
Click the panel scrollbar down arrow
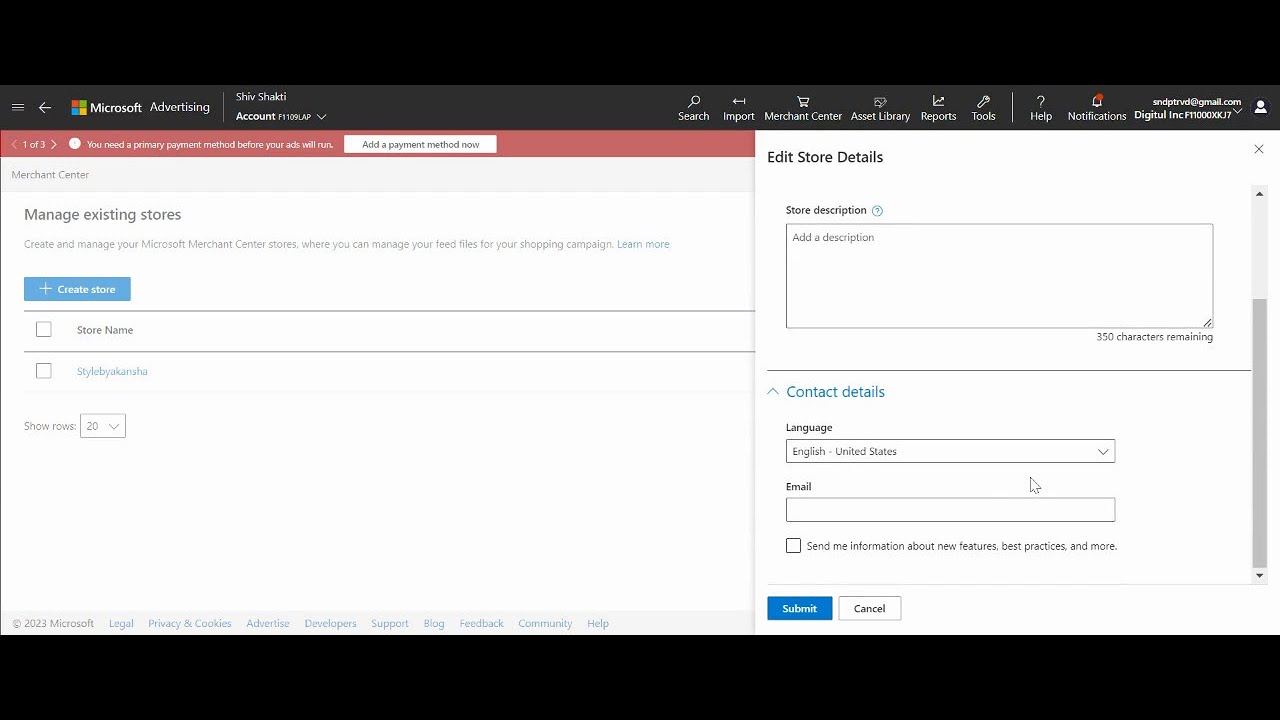[x=1259, y=576]
